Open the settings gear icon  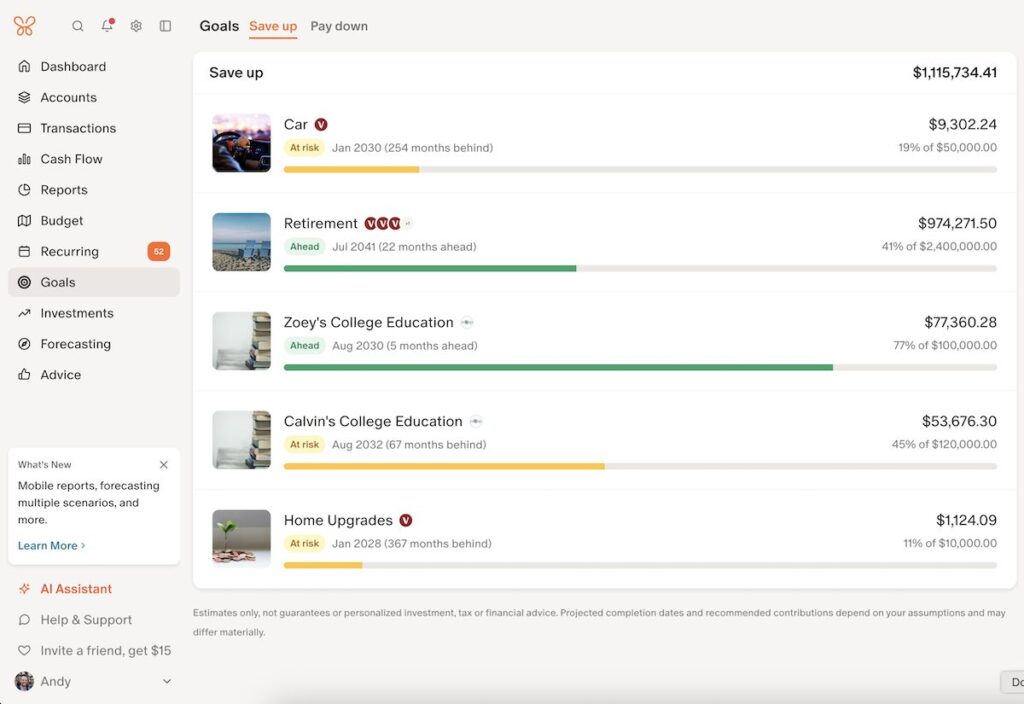136,26
